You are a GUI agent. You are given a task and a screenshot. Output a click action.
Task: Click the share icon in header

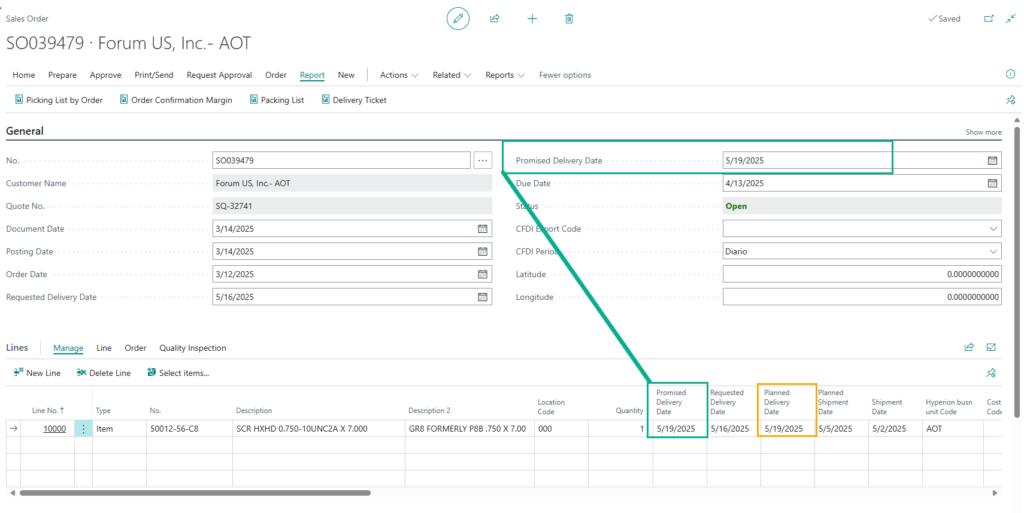pos(495,18)
